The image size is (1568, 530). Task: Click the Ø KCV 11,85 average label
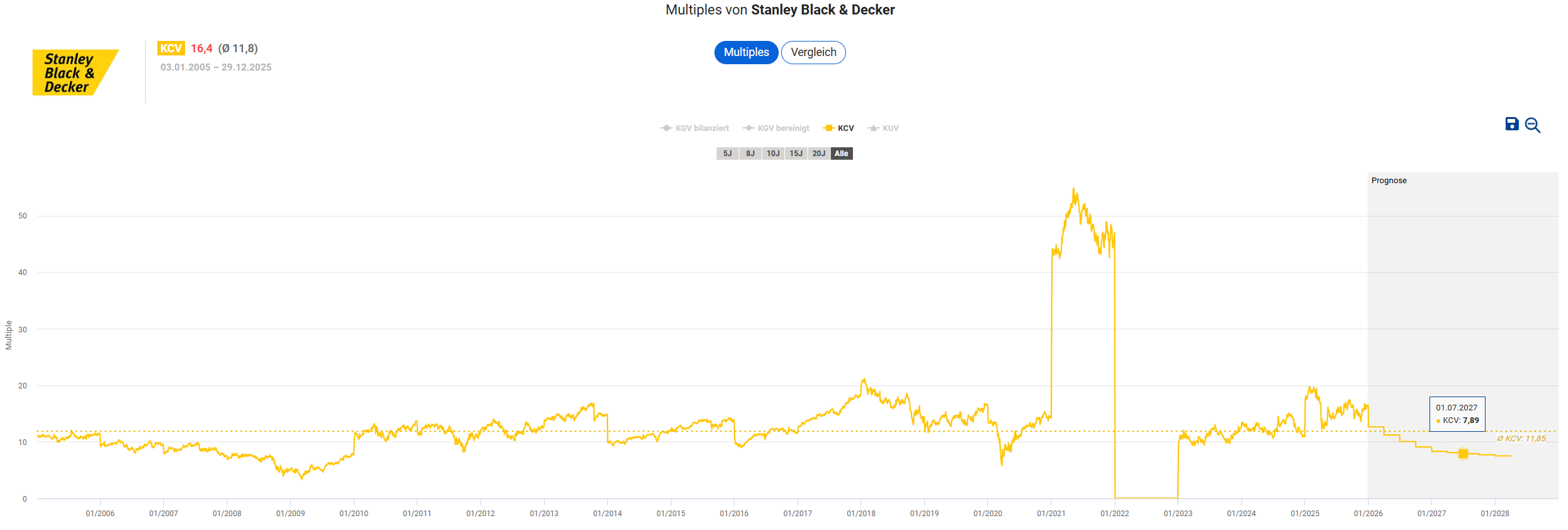[1521, 439]
